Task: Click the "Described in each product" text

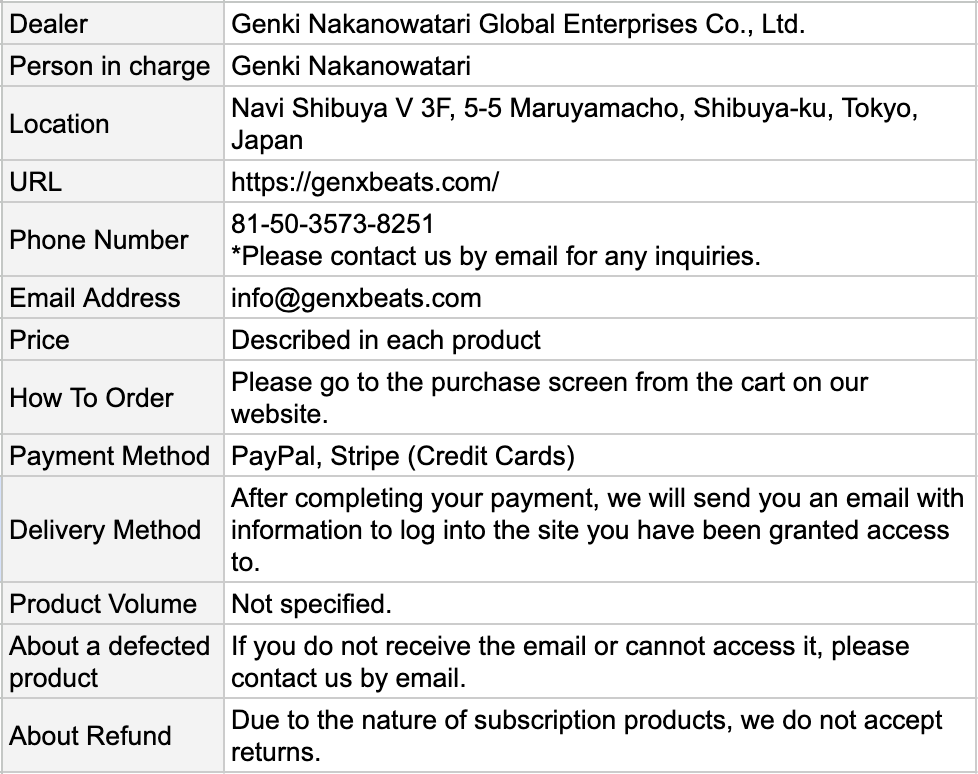Action: click(x=386, y=340)
